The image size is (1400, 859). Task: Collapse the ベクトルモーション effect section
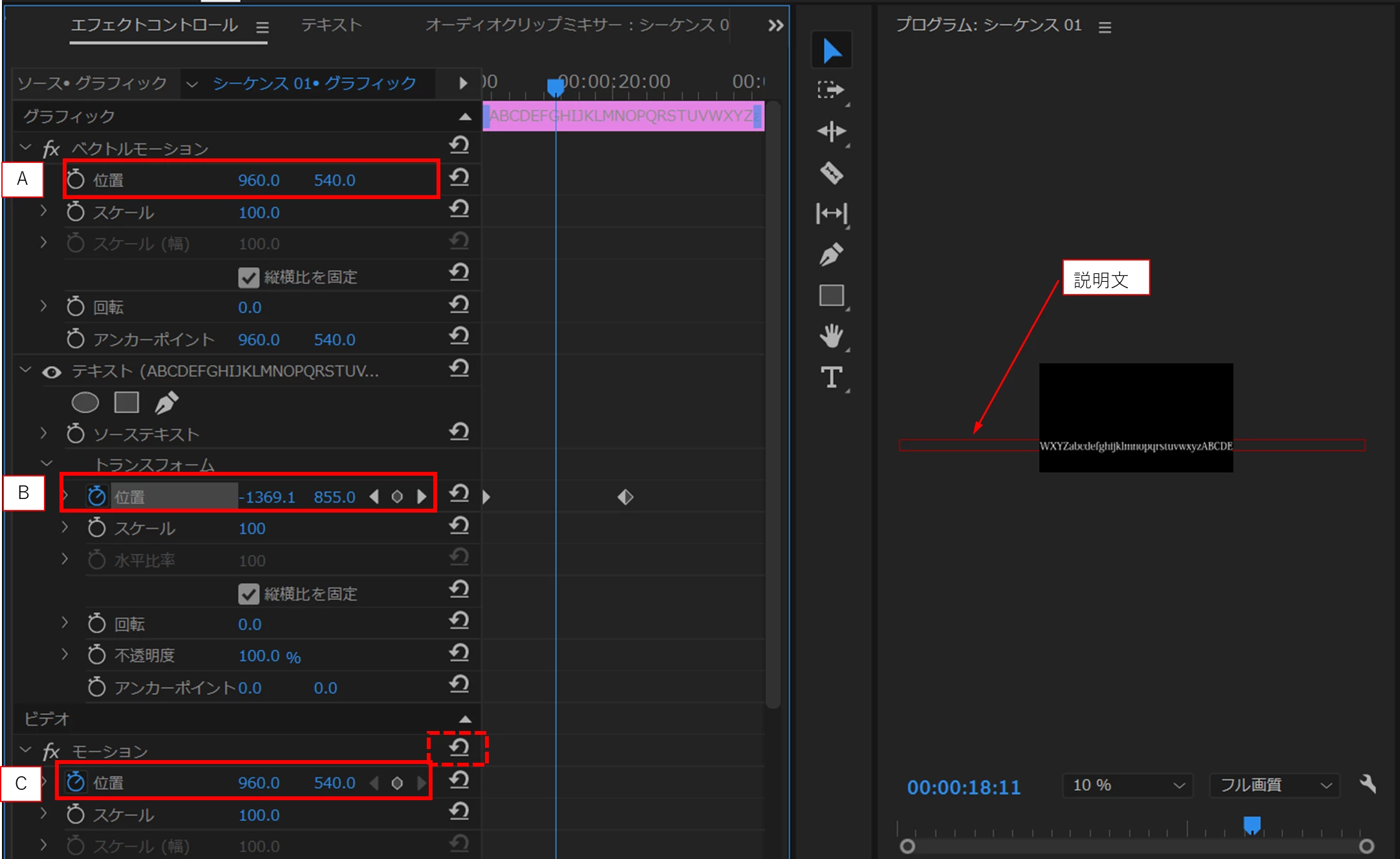pos(26,148)
